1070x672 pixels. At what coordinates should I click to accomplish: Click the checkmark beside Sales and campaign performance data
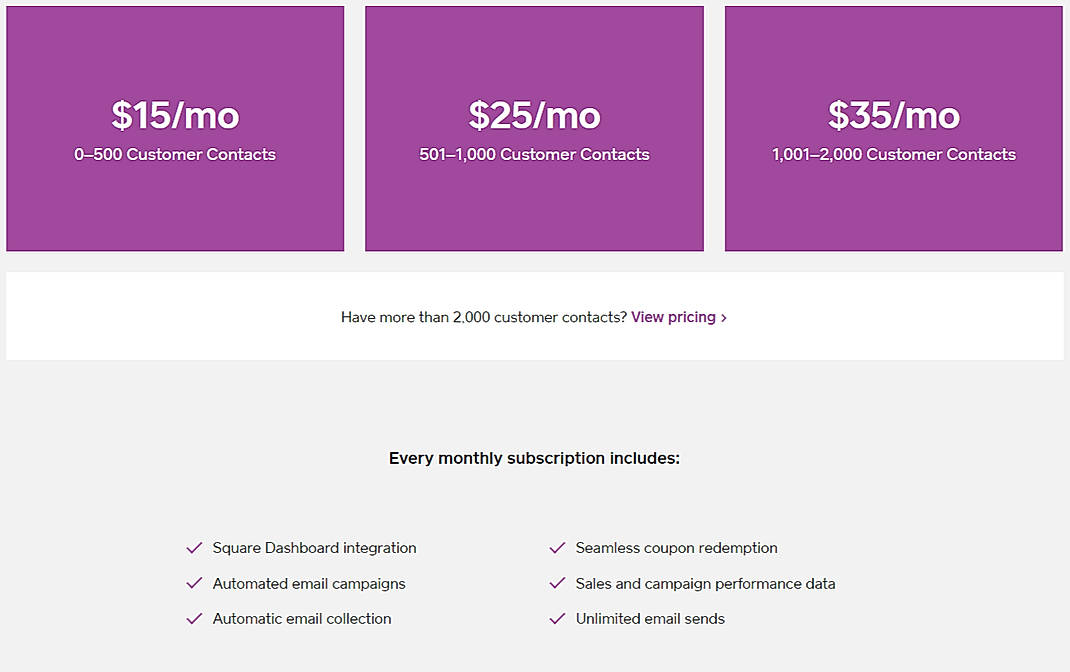pos(556,583)
